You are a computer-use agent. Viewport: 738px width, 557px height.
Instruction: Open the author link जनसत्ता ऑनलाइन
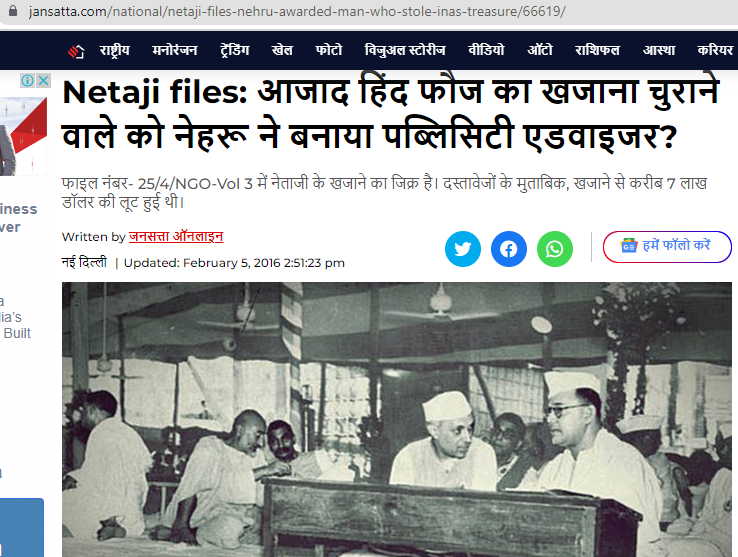click(x=176, y=236)
